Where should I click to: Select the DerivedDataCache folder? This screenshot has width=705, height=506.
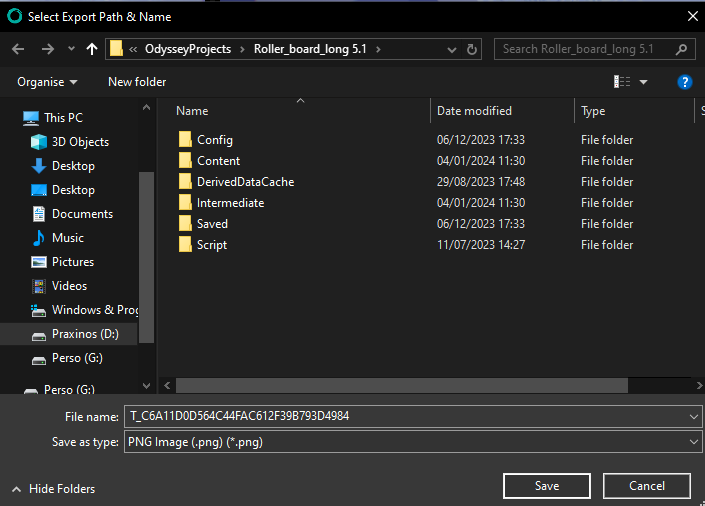tap(245, 182)
